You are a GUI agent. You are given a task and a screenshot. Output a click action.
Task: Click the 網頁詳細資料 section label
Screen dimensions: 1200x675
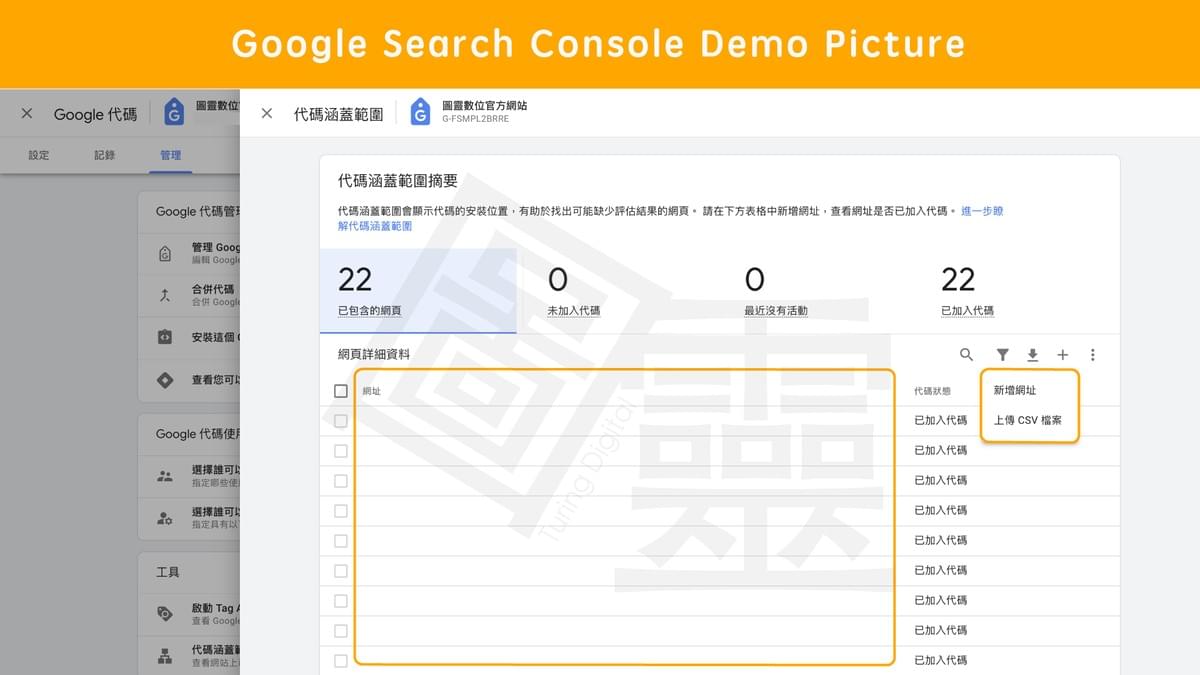[x=374, y=354]
